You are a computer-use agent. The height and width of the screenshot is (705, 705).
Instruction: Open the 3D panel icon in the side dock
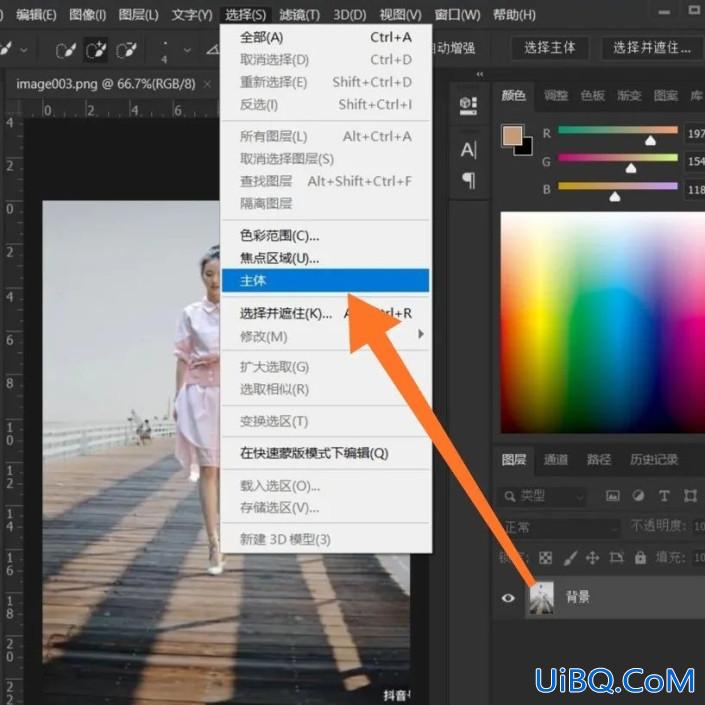coord(468,106)
